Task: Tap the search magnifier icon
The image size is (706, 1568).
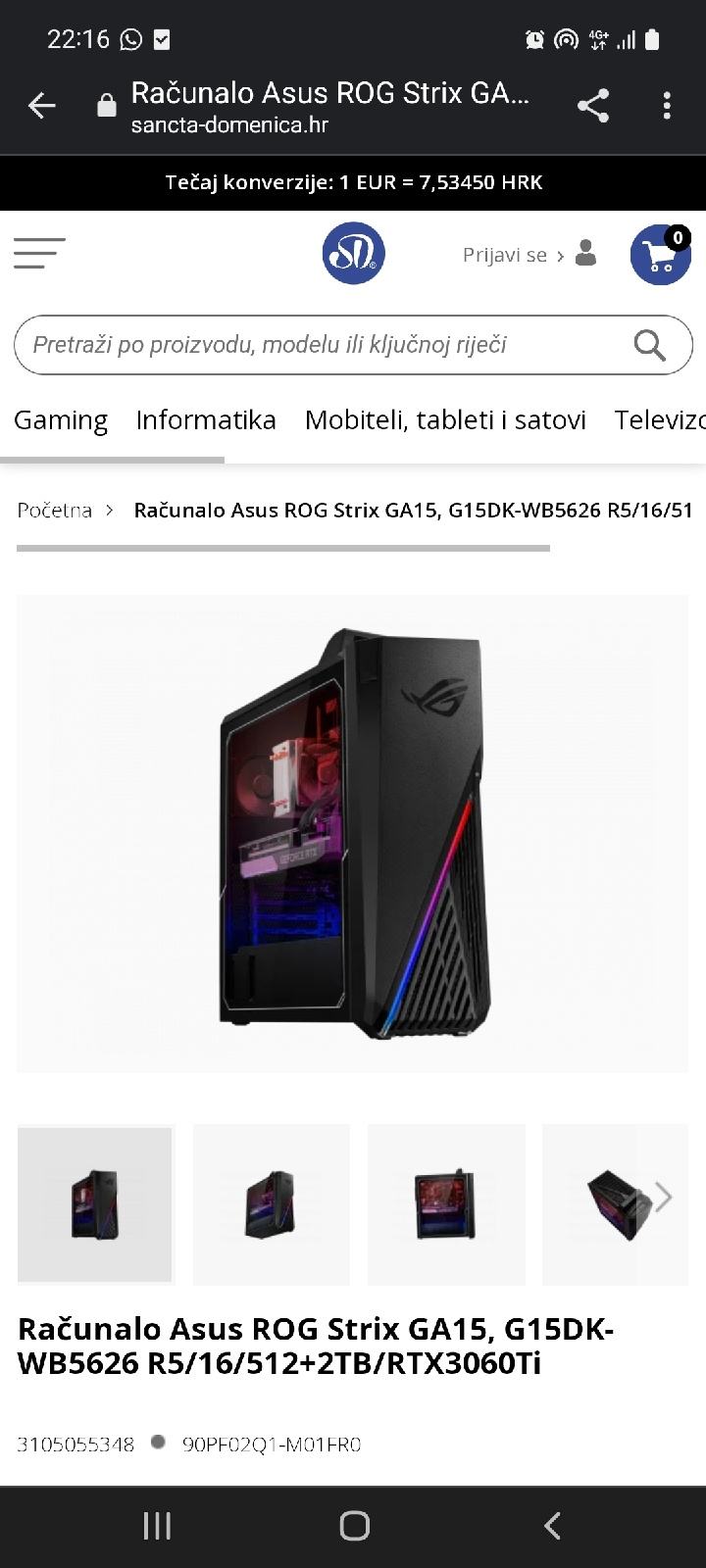Action: click(649, 345)
